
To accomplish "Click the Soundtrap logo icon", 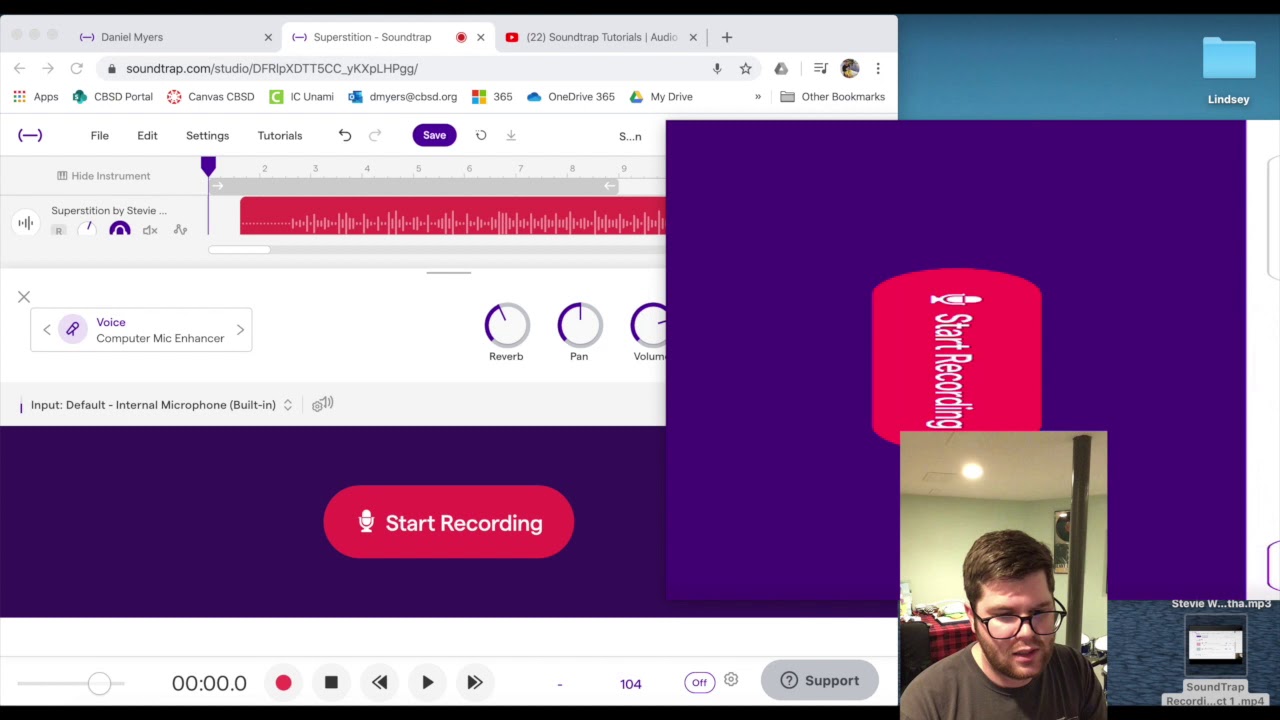I will [x=30, y=135].
